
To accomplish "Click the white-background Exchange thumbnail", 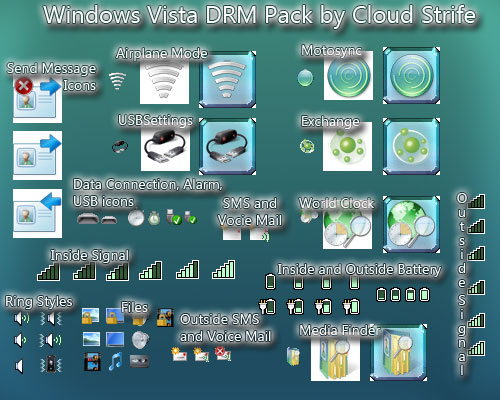I will click(347, 146).
